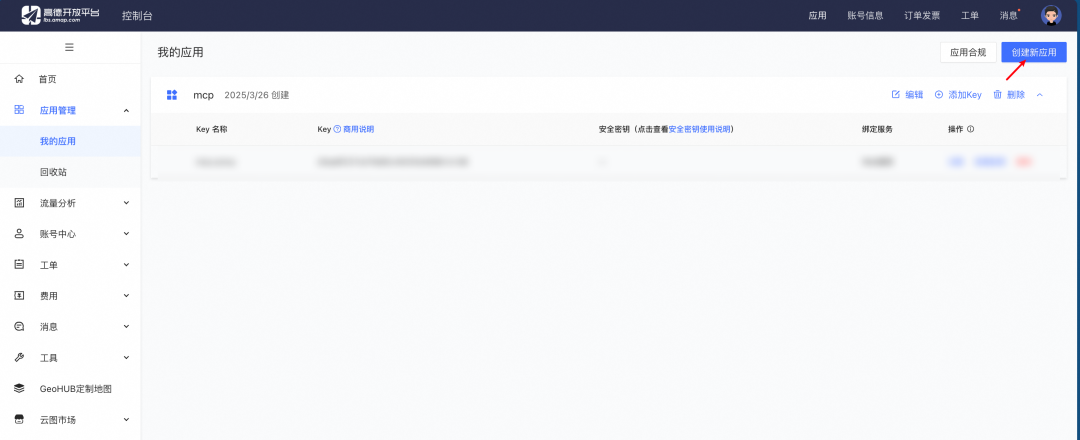This screenshot has height=440, width=1080.
Task: Click the Key 名称 column header
Action: pyautogui.click(x=211, y=129)
